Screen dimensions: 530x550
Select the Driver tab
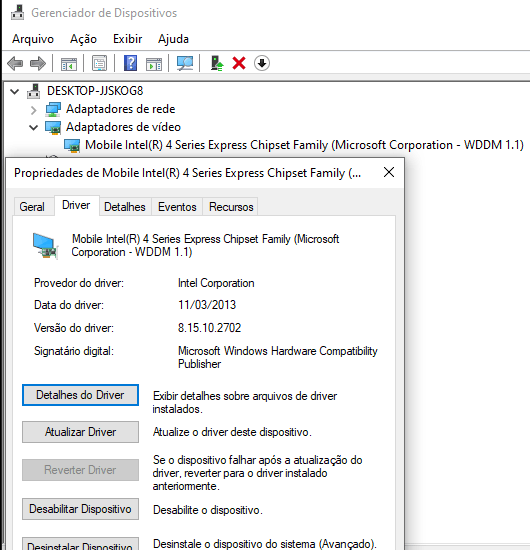(76, 205)
